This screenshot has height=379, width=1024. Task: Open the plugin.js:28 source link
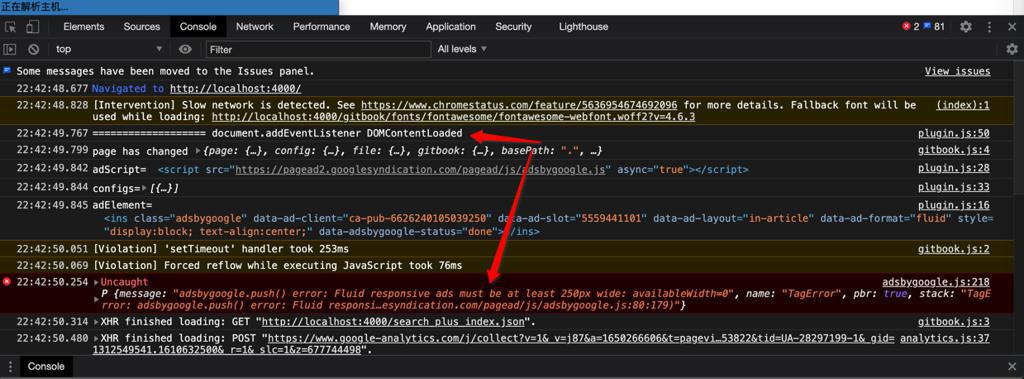[x=953, y=169]
